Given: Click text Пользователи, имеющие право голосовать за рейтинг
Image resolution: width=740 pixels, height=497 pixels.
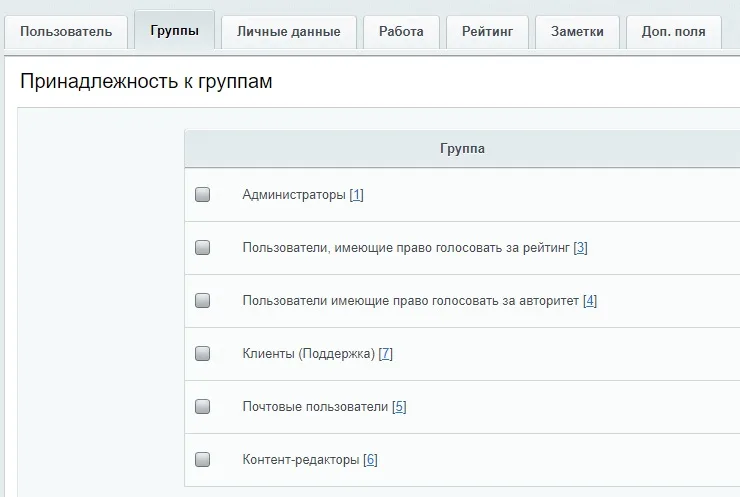Looking at the screenshot, I should [x=406, y=247].
